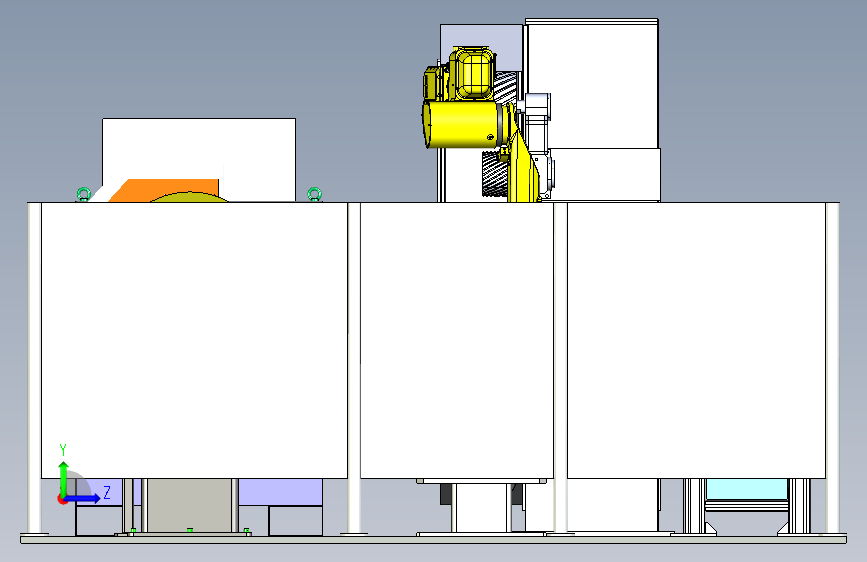Click the green Y axis arrow of triad
The image size is (867, 562).
[x=64, y=478]
